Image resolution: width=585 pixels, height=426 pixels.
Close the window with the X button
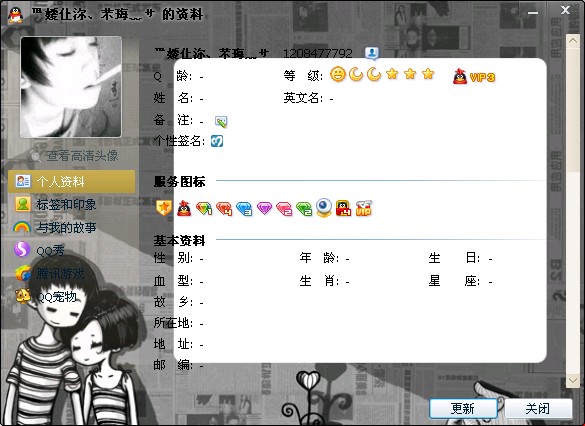click(x=565, y=10)
